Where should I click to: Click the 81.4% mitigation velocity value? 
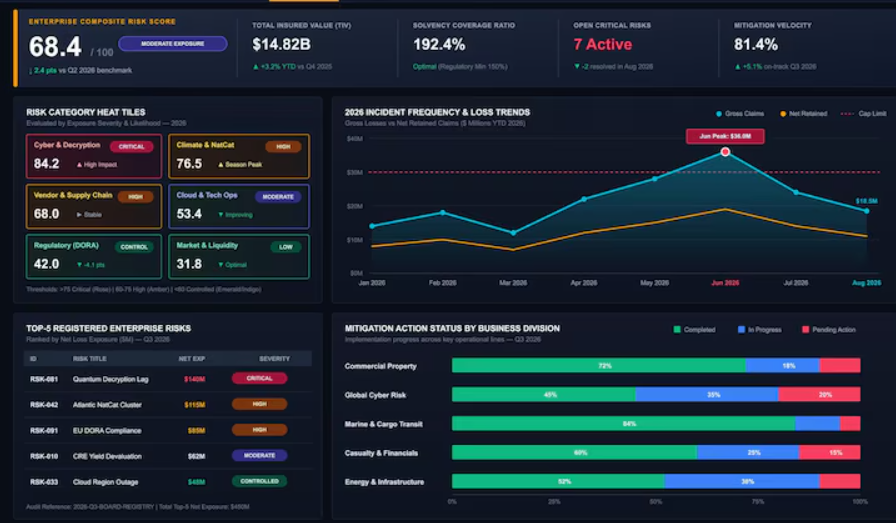point(756,45)
